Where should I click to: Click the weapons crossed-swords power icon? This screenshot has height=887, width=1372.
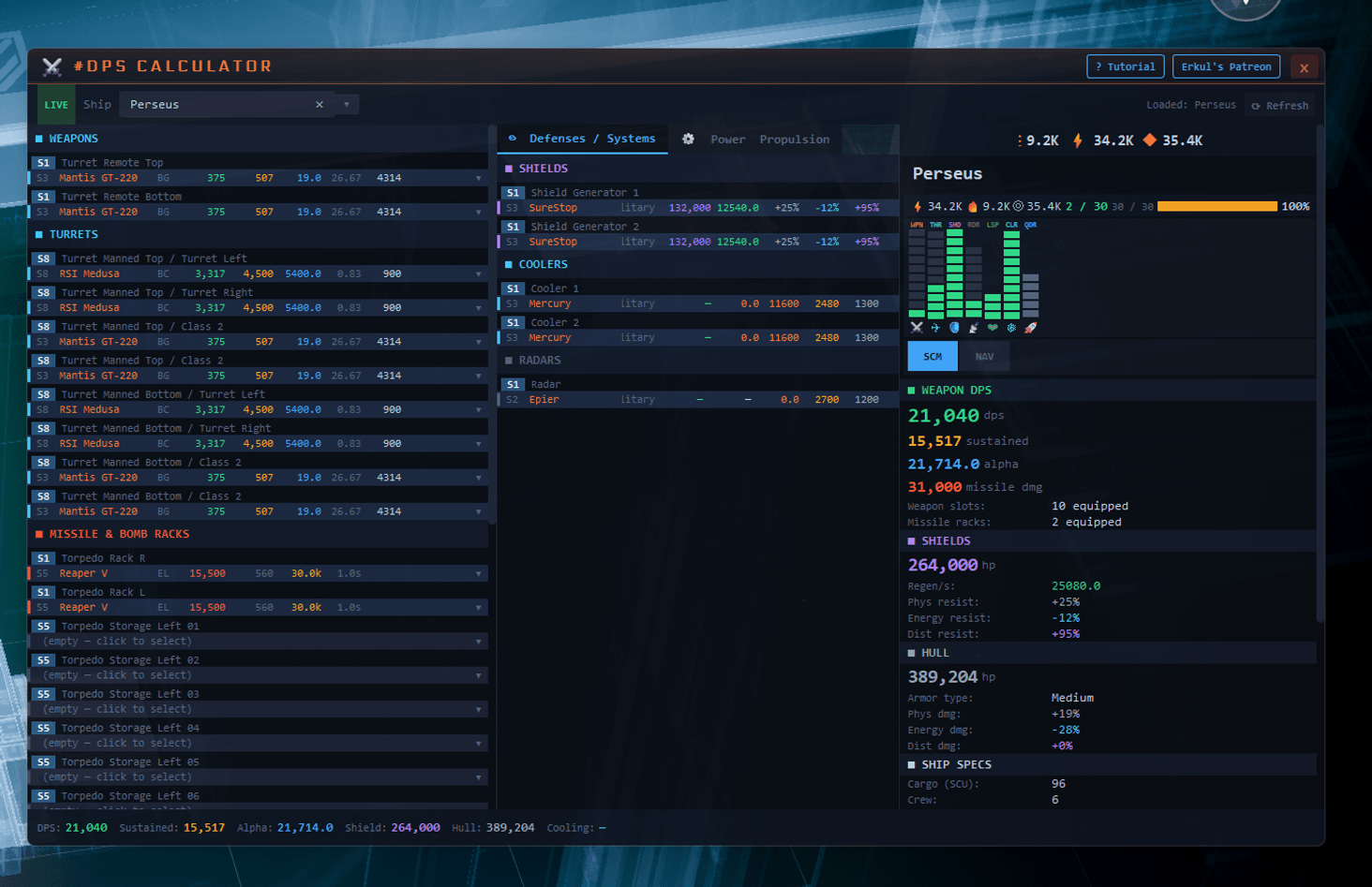[917, 328]
